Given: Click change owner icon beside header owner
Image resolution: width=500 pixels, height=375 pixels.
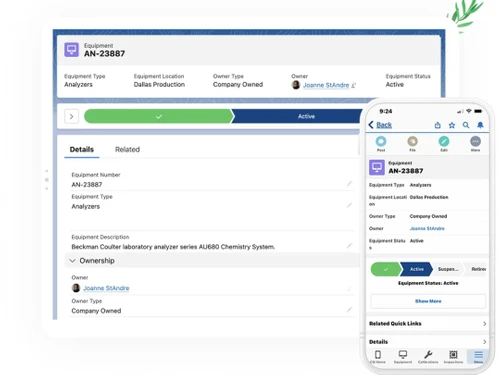Looking at the screenshot, I should pos(354,85).
